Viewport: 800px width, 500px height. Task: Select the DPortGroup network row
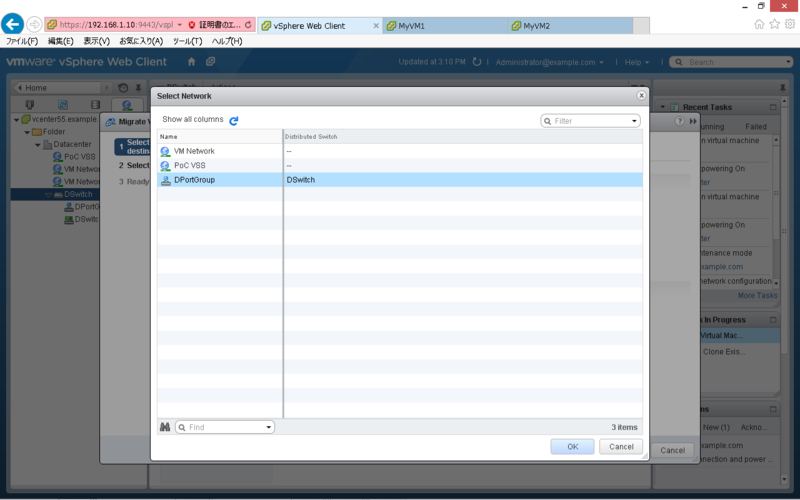tap(400, 180)
